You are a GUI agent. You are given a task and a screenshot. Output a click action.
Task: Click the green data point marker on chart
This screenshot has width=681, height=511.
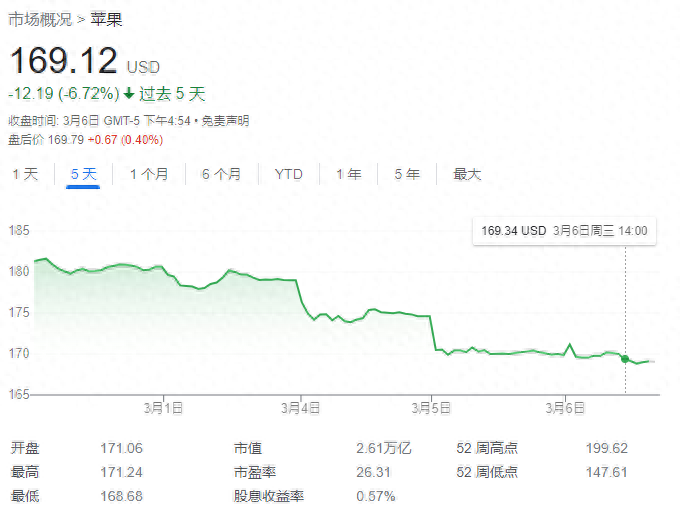click(x=625, y=359)
